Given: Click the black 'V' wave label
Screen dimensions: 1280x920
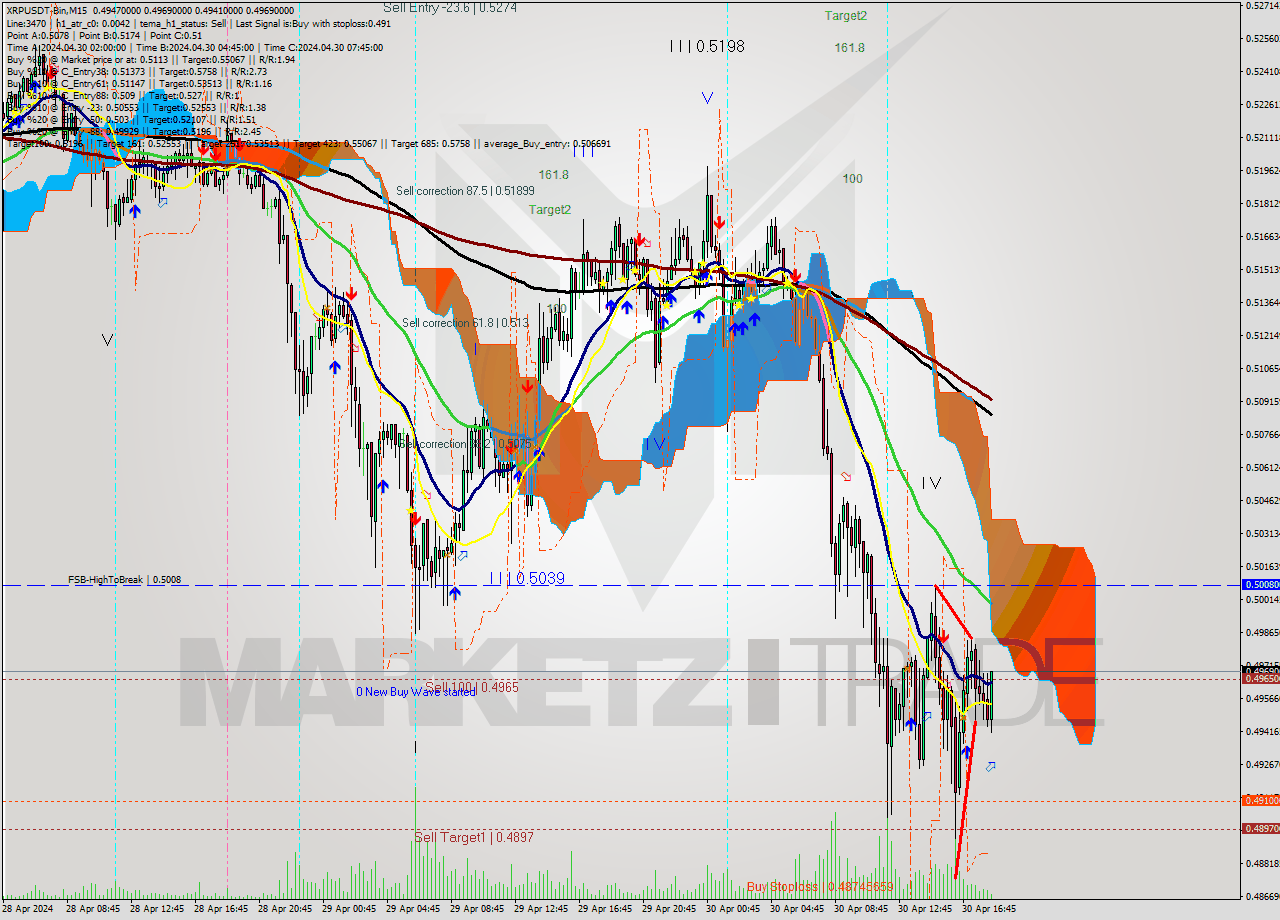Looking at the screenshot, I should coord(107,340).
